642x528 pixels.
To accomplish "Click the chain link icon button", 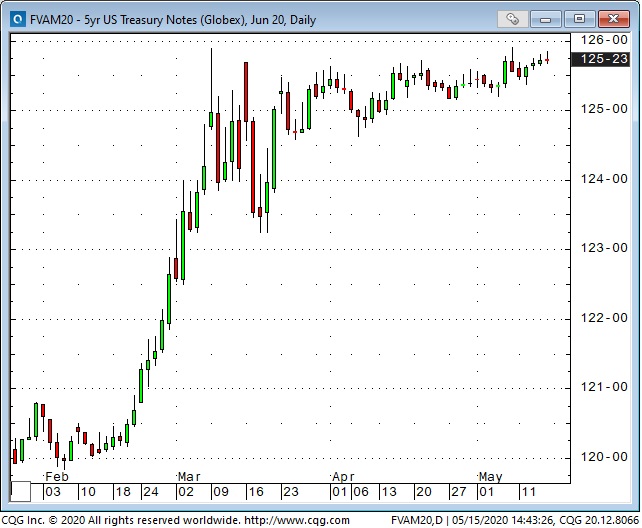I will point(512,19).
